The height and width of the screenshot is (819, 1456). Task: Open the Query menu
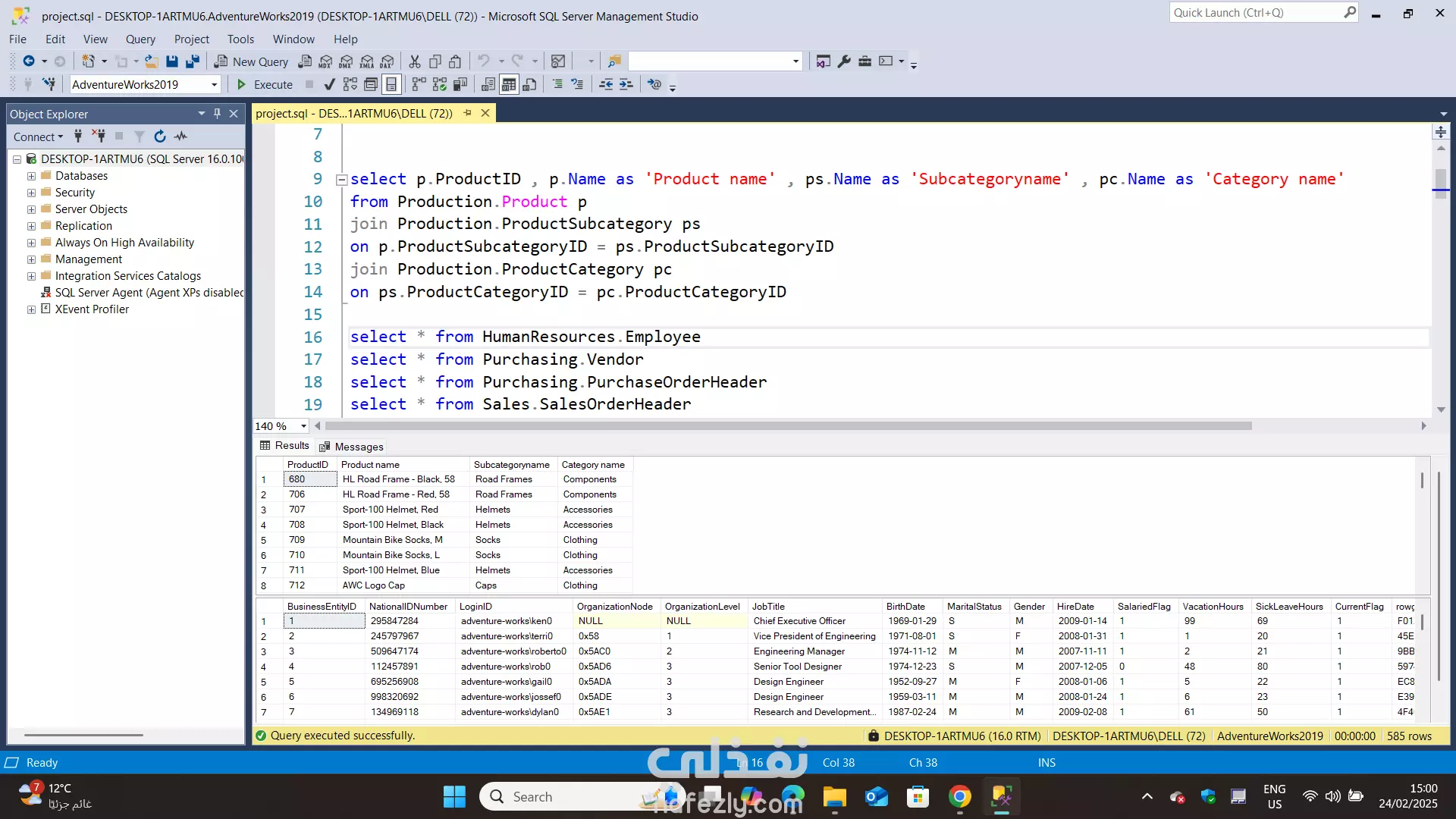[140, 39]
